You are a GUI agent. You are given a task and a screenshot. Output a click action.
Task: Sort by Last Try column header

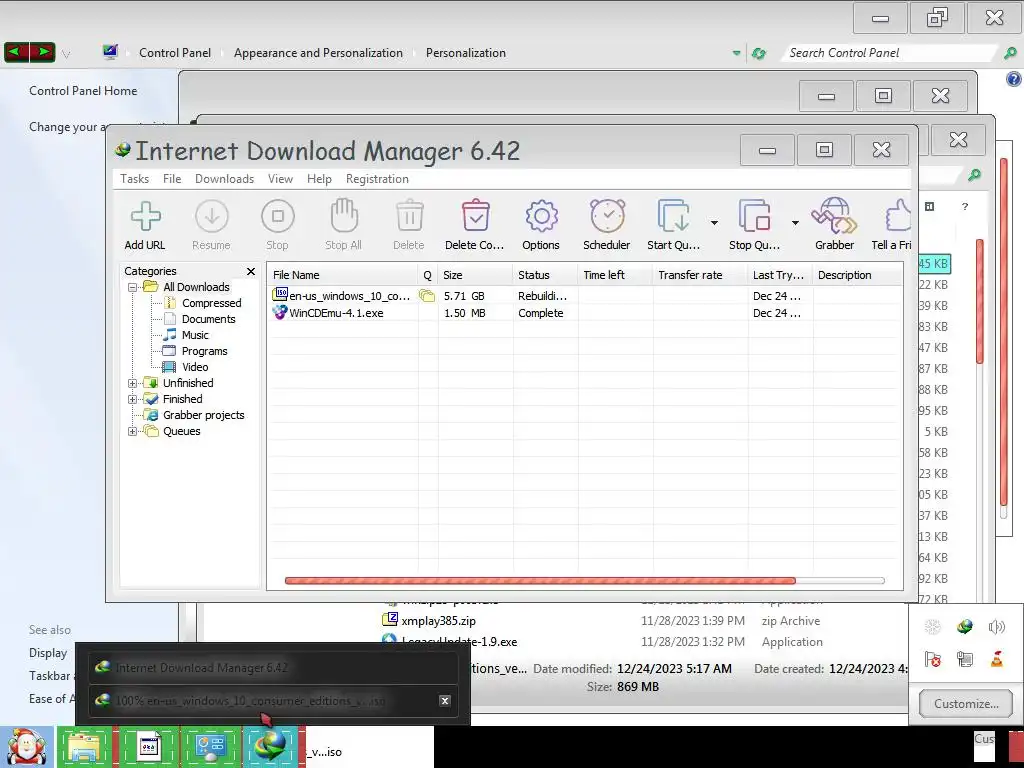click(x=780, y=275)
